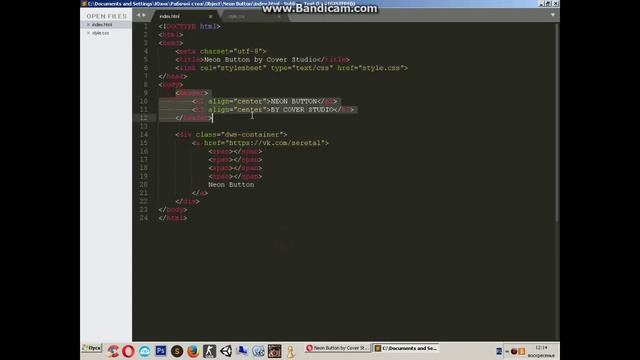Close the index.html tab
The width and height of the screenshot is (640, 360).
pos(211,17)
